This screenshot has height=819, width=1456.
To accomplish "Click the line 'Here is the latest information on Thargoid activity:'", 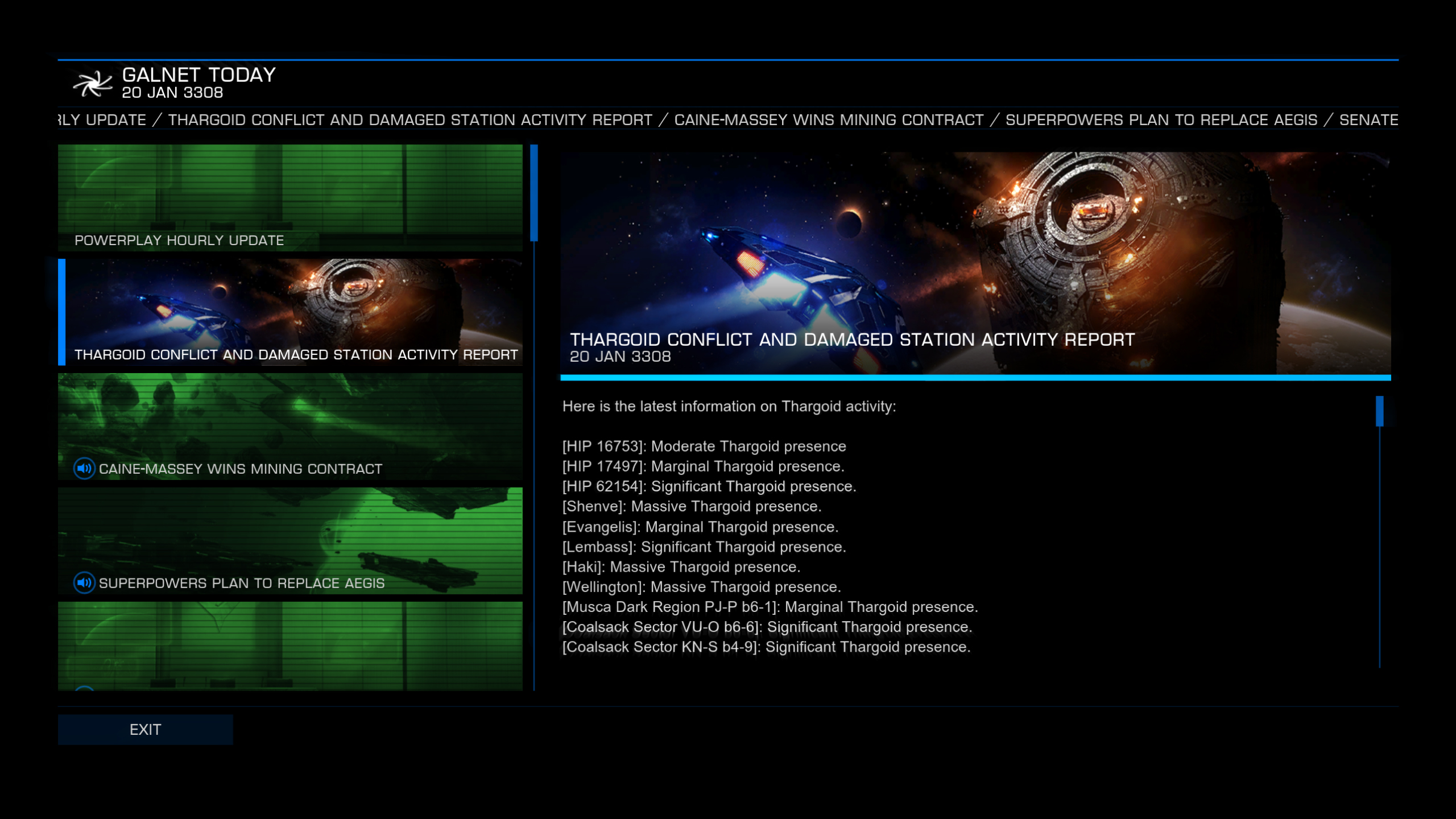I will tap(729, 407).
